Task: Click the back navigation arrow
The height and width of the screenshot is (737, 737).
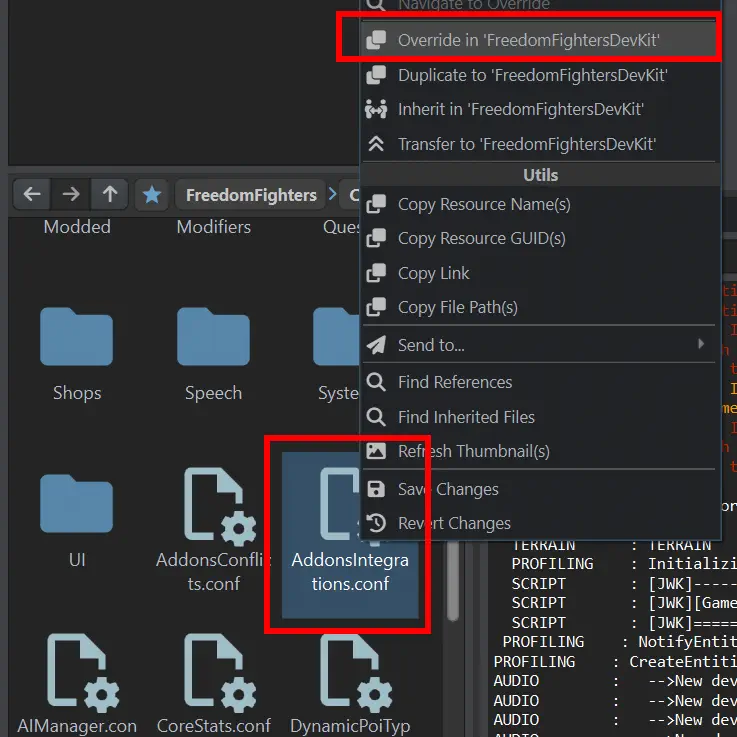Action: click(x=32, y=194)
